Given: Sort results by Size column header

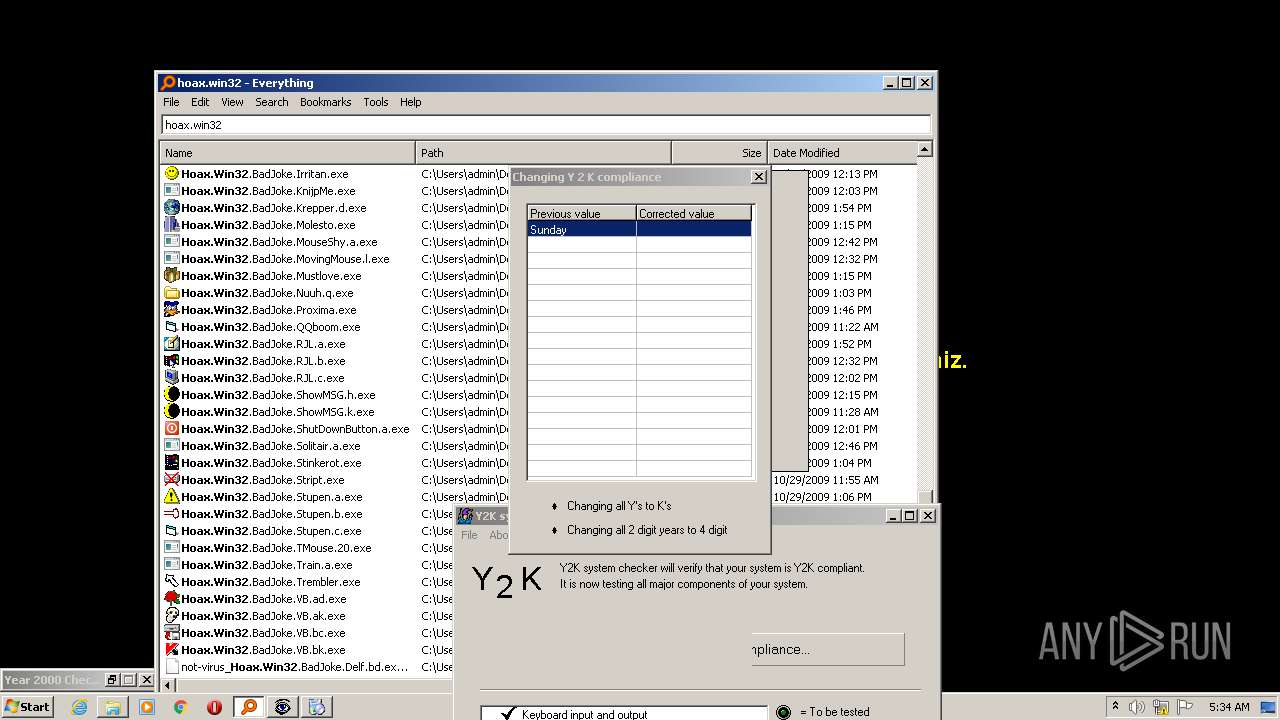Looking at the screenshot, I should point(719,153).
